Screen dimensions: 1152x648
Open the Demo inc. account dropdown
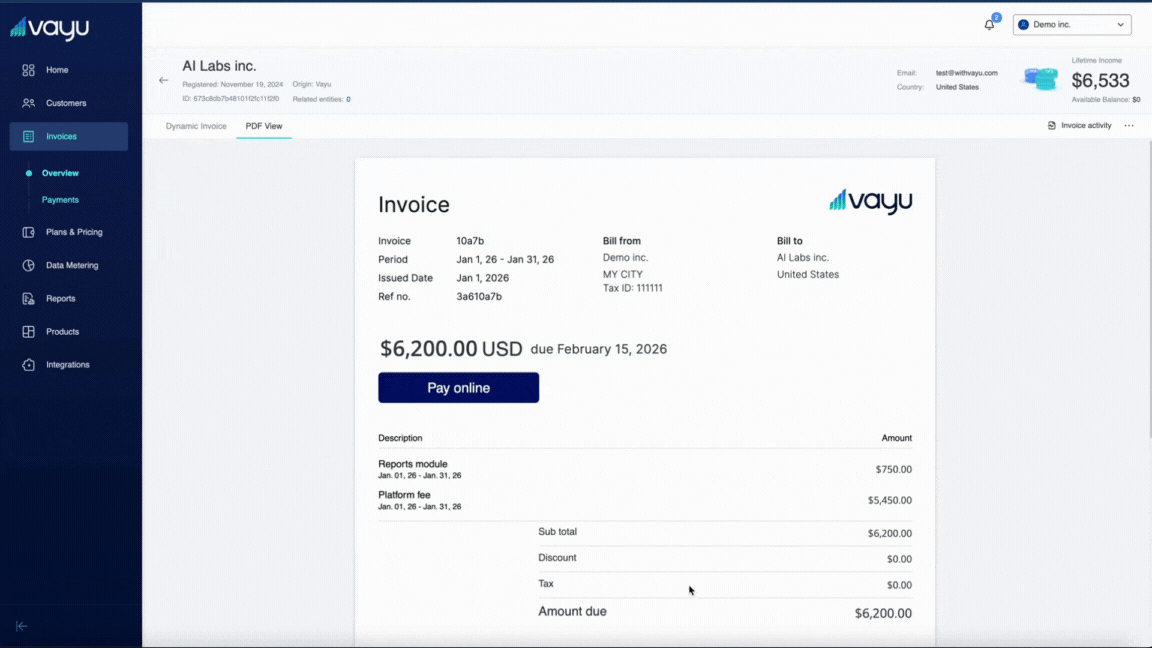click(x=1072, y=24)
